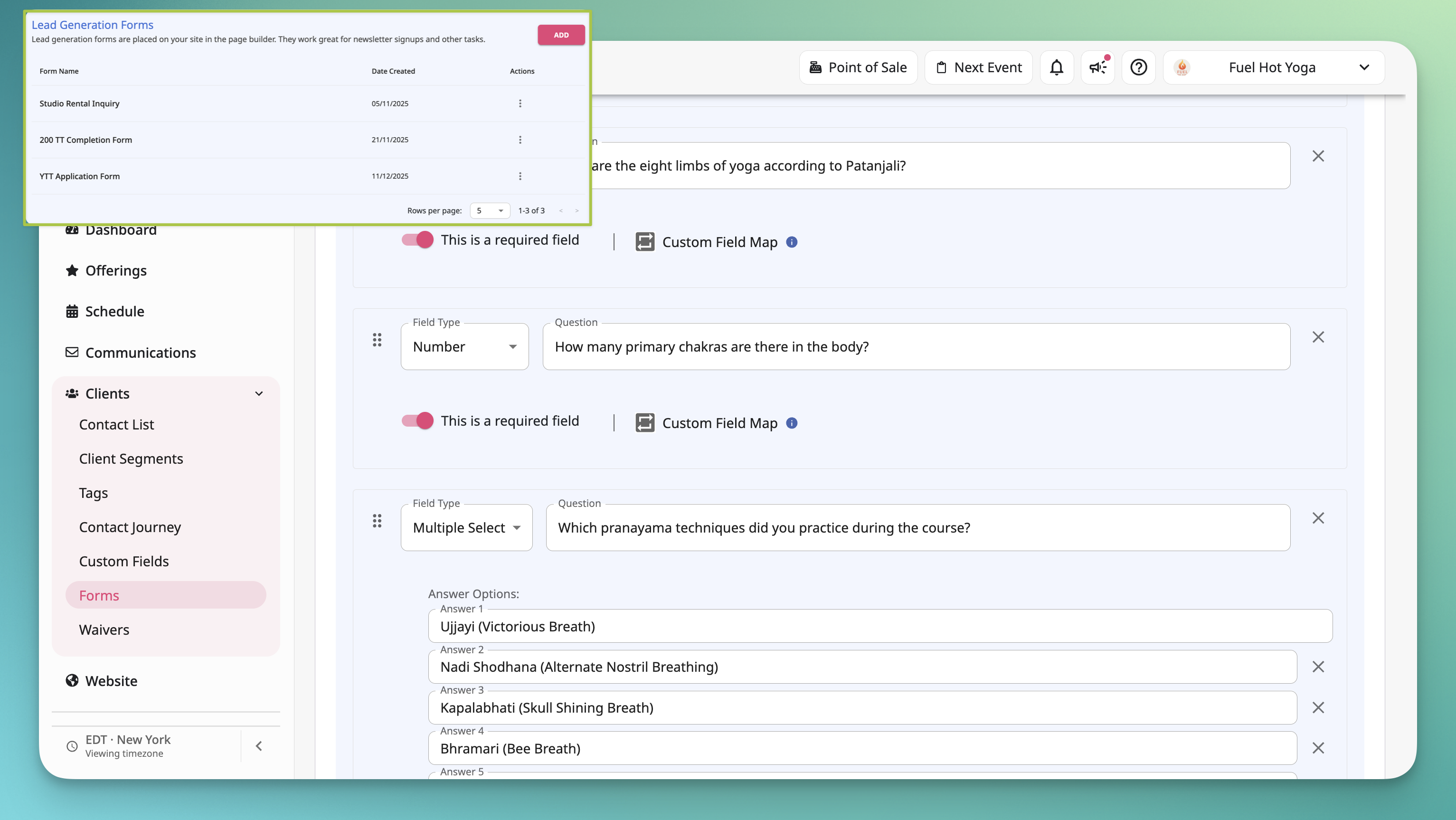
Task: Open Contact List
Action: pos(116,425)
